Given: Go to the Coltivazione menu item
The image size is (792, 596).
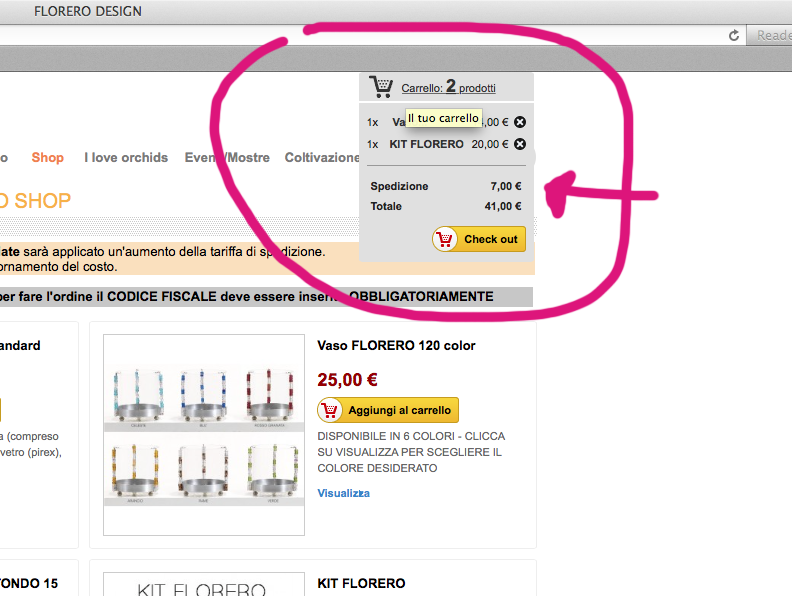Looking at the screenshot, I should [322, 158].
